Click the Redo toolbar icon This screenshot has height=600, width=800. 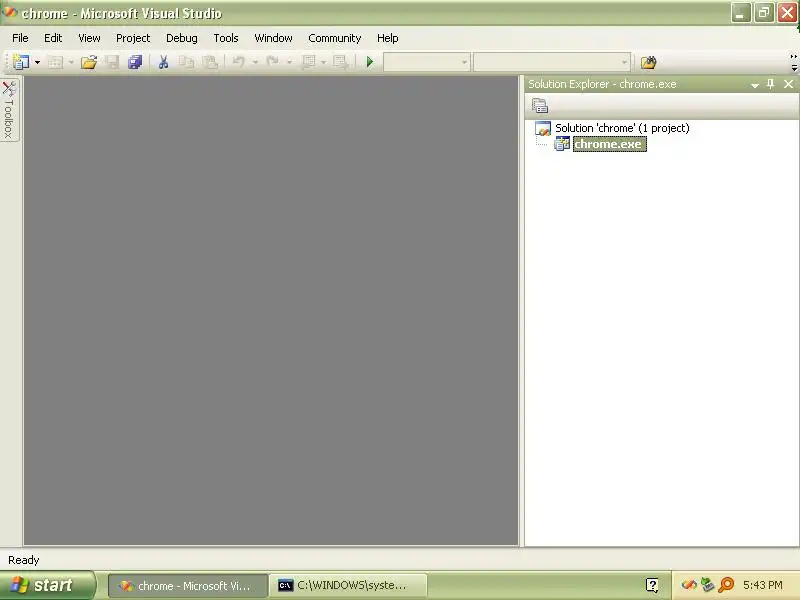point(273,62)
